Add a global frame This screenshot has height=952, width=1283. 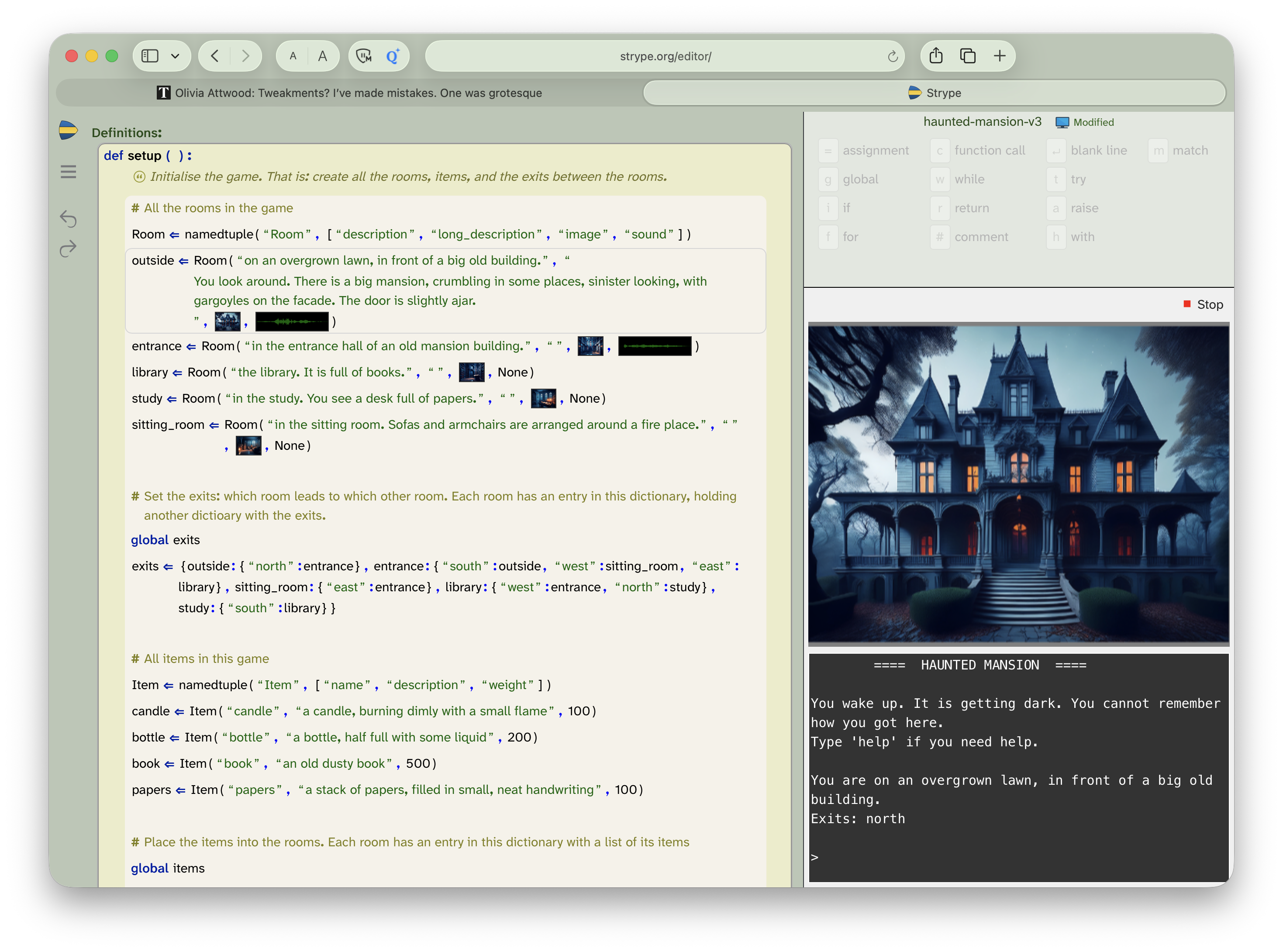click(x=849, y=179)
